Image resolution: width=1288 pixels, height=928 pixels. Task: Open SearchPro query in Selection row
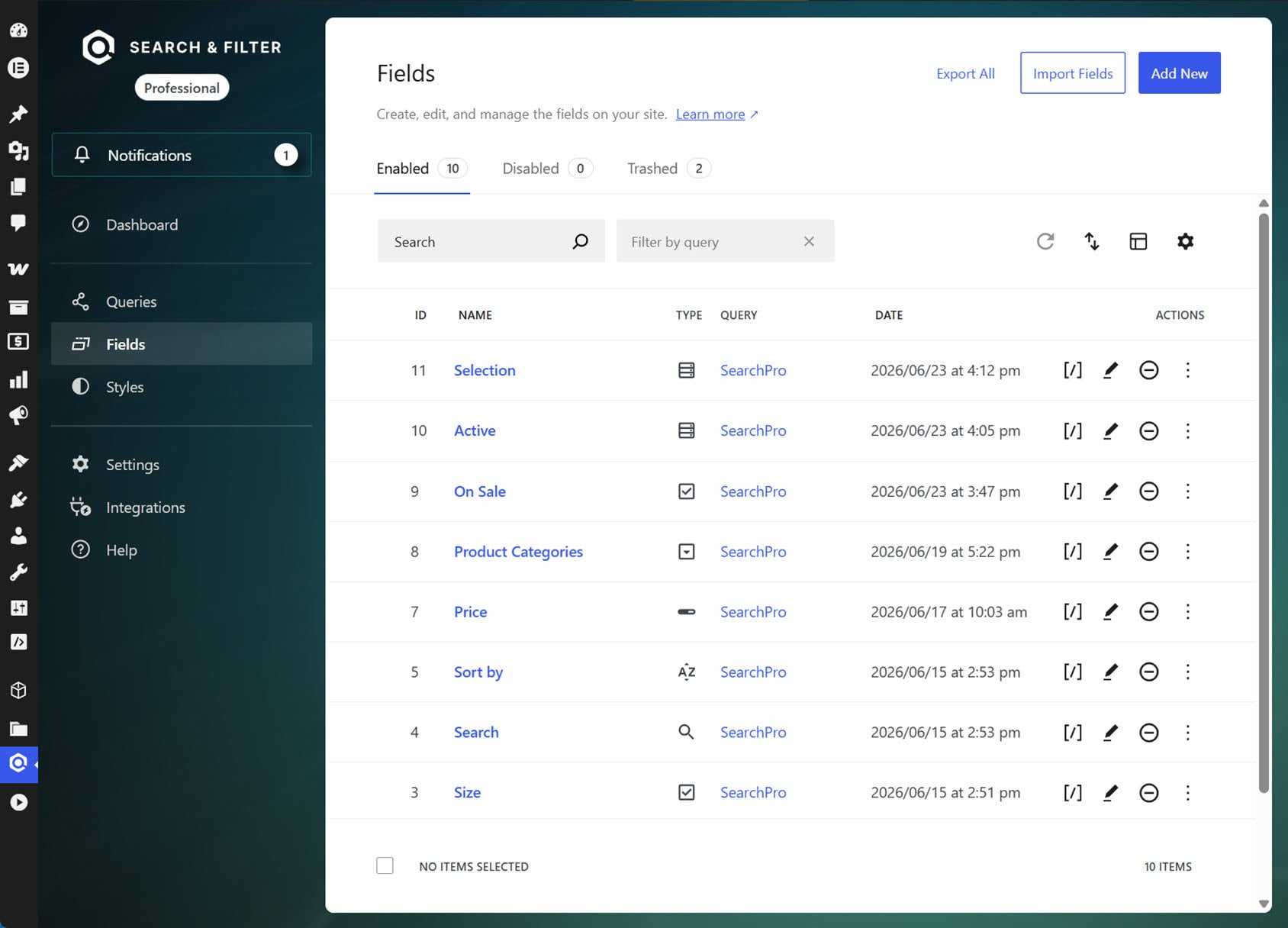click(753, 370)
